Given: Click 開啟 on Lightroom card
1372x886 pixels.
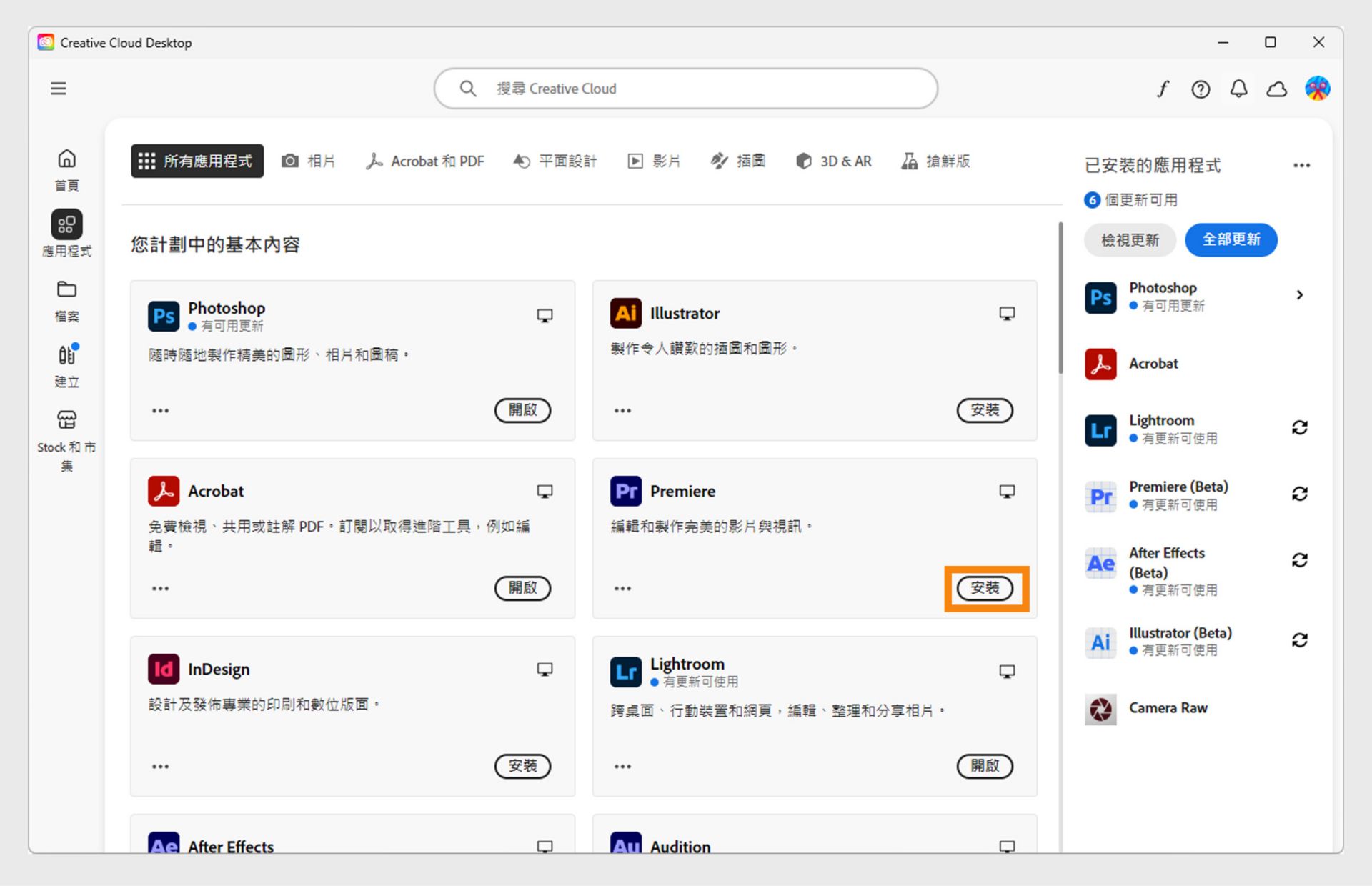Looking at the screenshot, I should point(985,766).
